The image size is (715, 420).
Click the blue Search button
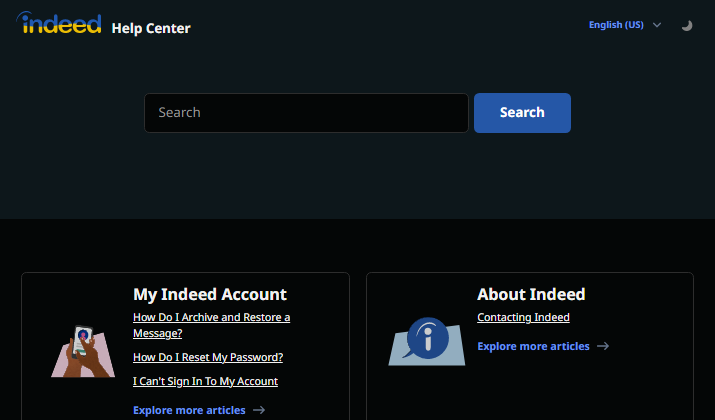tap(522, 113)
